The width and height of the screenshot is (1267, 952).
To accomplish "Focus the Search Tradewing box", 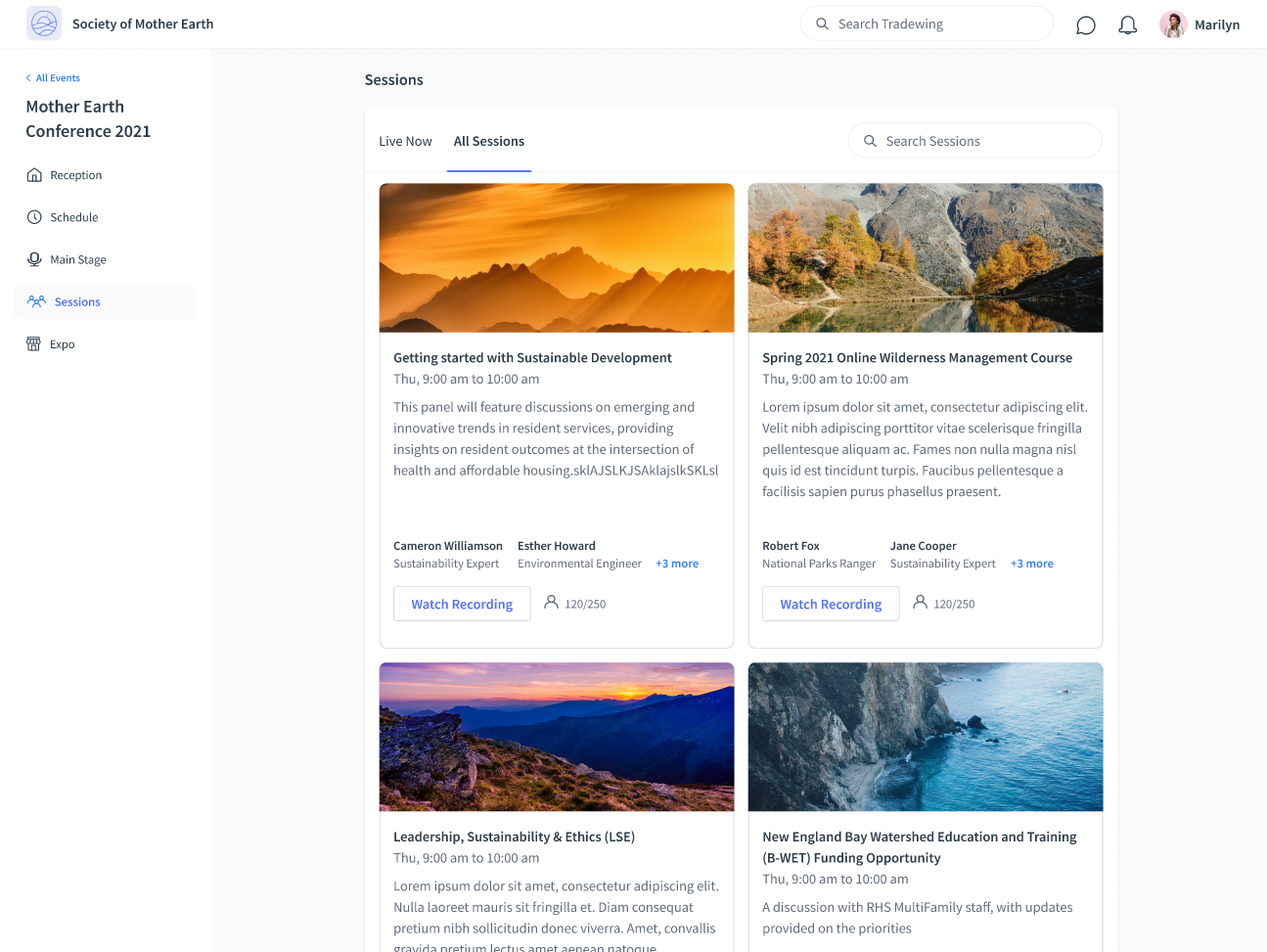I will pos(927,23).
